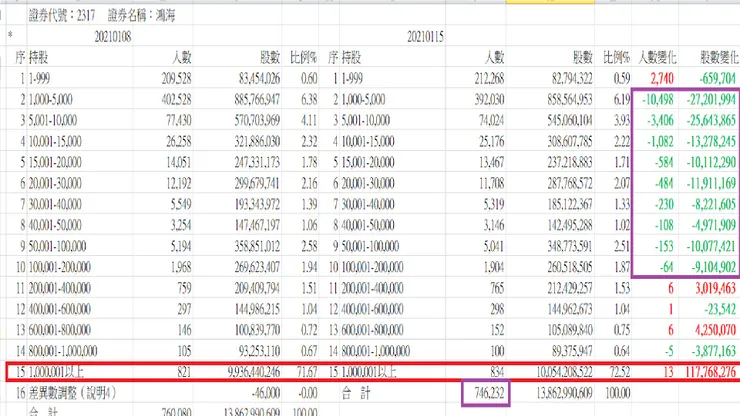Image resolution: width=740 pixels, height=416 pixels.
Task: Select the cell showing 260,518,505
Action: pyautogui.click(x=570, y=267)
